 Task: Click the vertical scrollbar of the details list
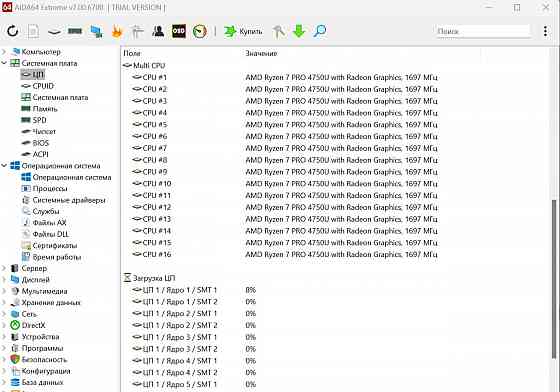click(x=554, y=278)
